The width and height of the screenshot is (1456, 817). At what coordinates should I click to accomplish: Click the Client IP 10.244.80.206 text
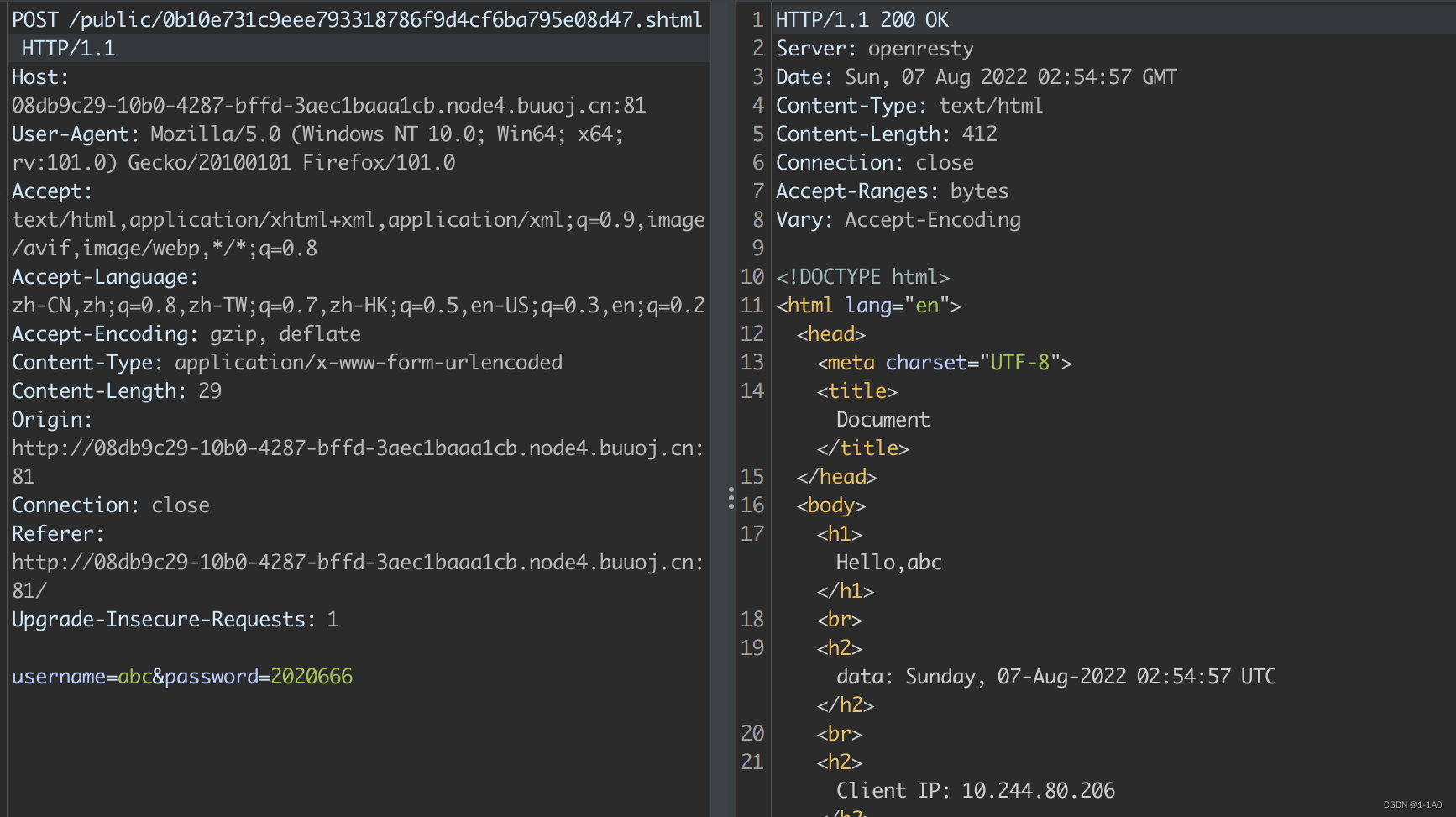[x=975, y=791]
